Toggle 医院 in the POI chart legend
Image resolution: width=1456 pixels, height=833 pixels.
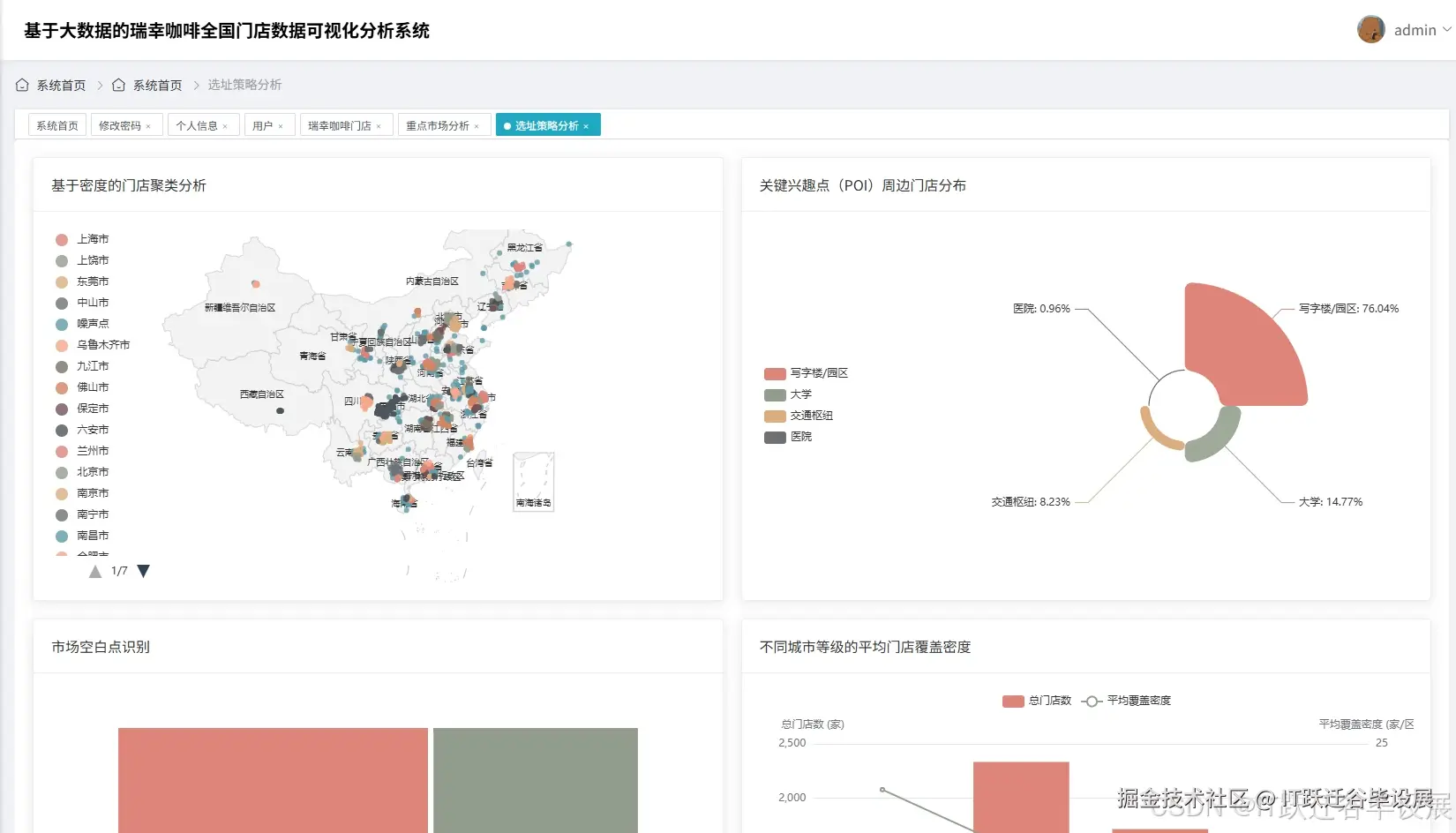point(788,437)
